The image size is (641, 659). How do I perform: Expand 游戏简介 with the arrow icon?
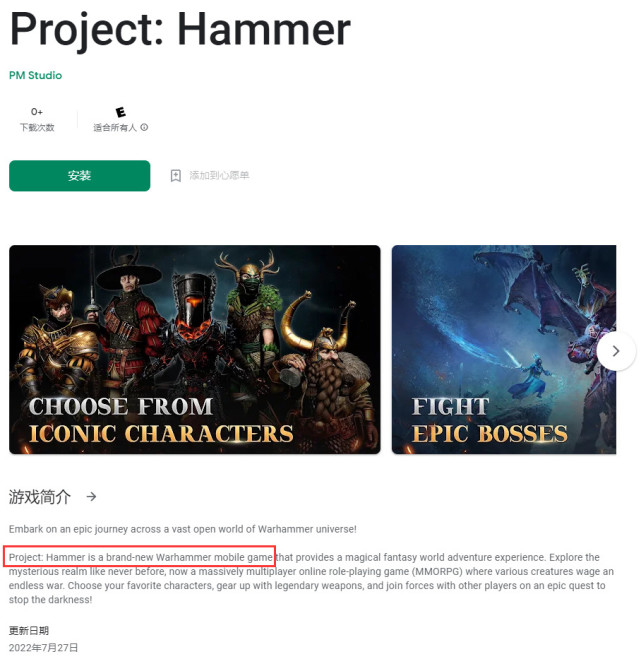(91, 497)
